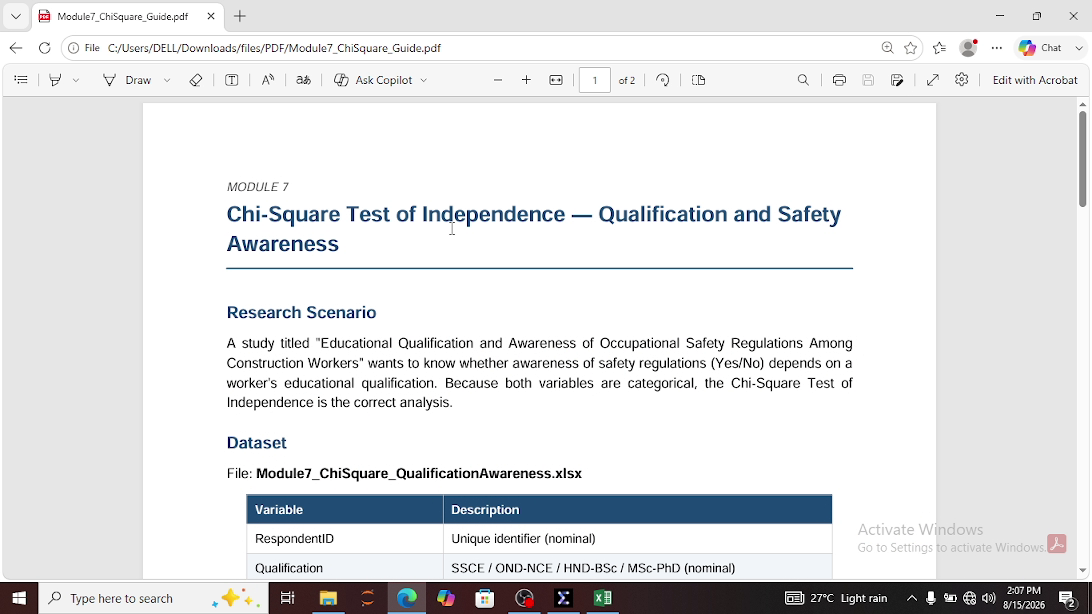Open the notification center
This screenshot has width=1092, height=614.
[1068, 598]
